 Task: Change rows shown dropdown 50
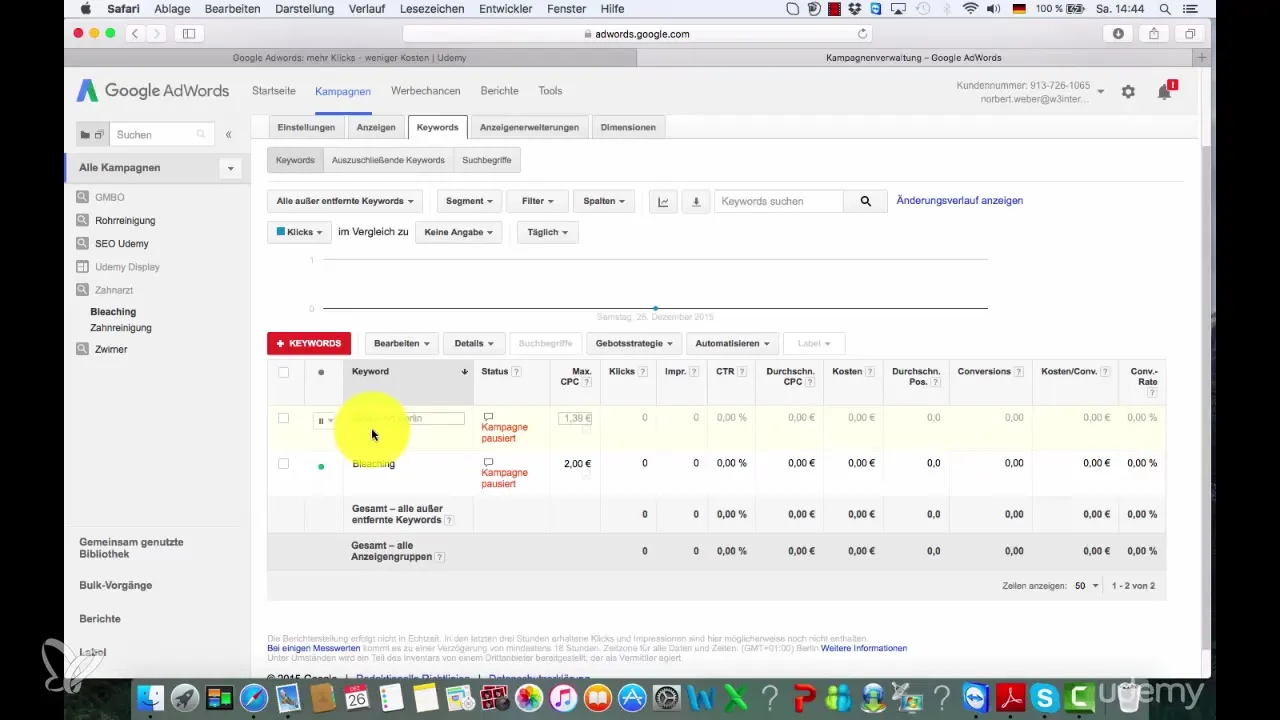pyautogui.click(x=1086, y=586)
